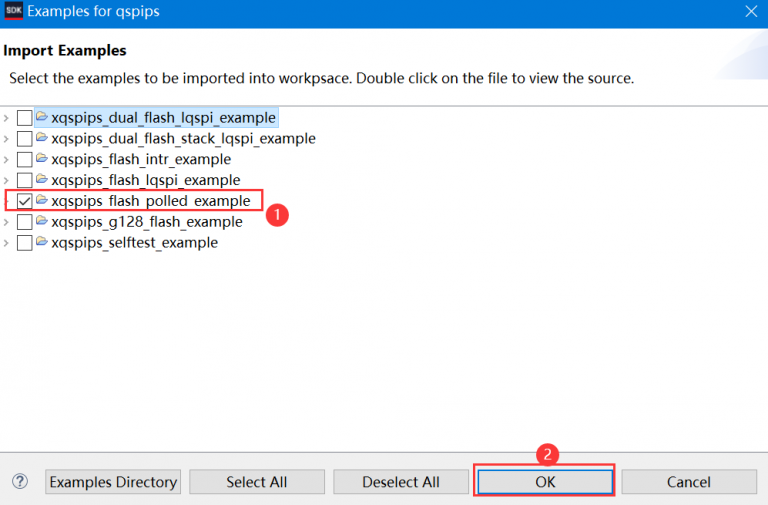Click folder icon beside xqspips_selftest_example
The width and height of the screenshot is (768, 505).
click(42, 242)
